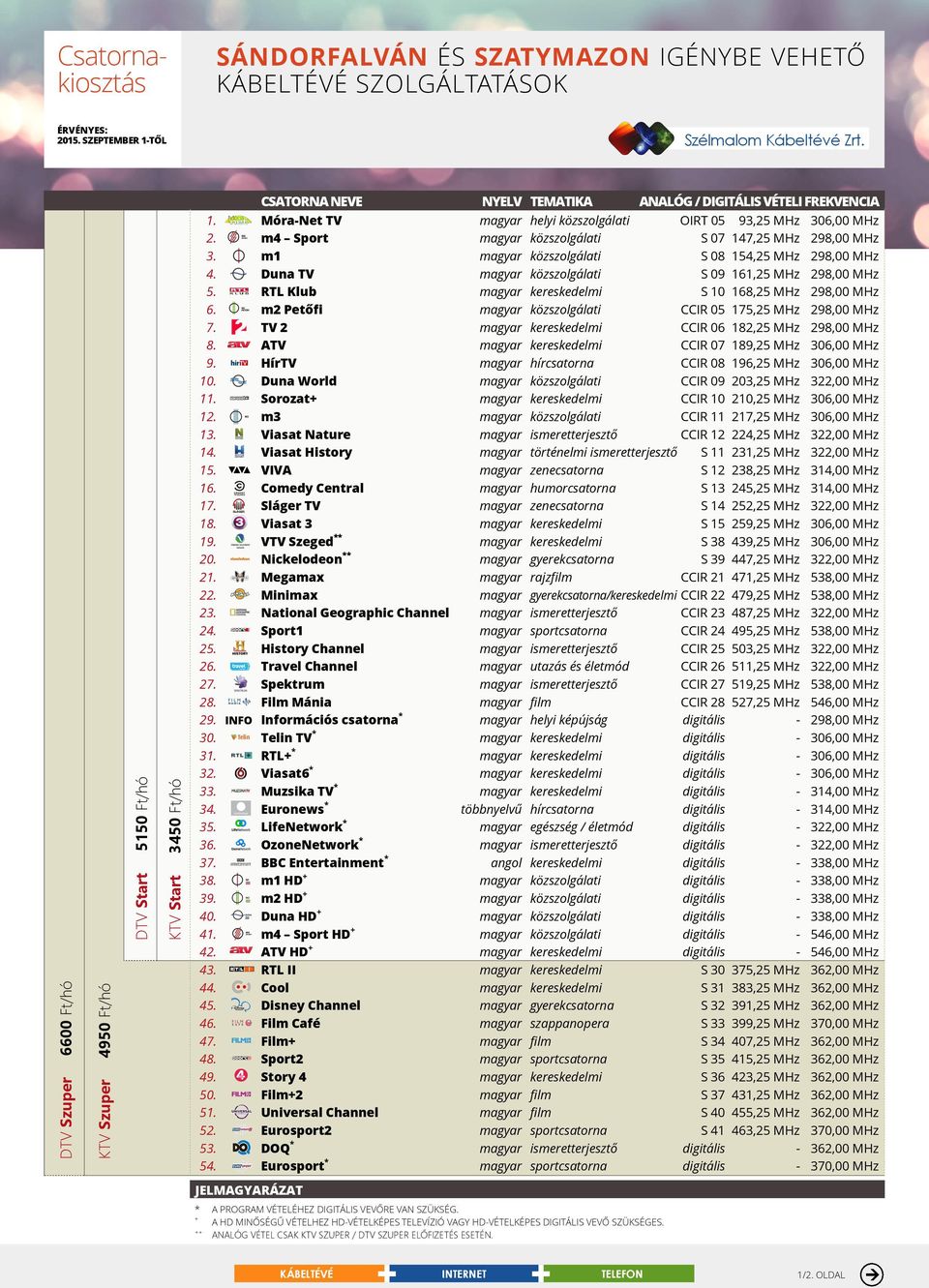The image size is (929, 1288).
Task: Click the Universal Channel name
Action: [319, 1112]
